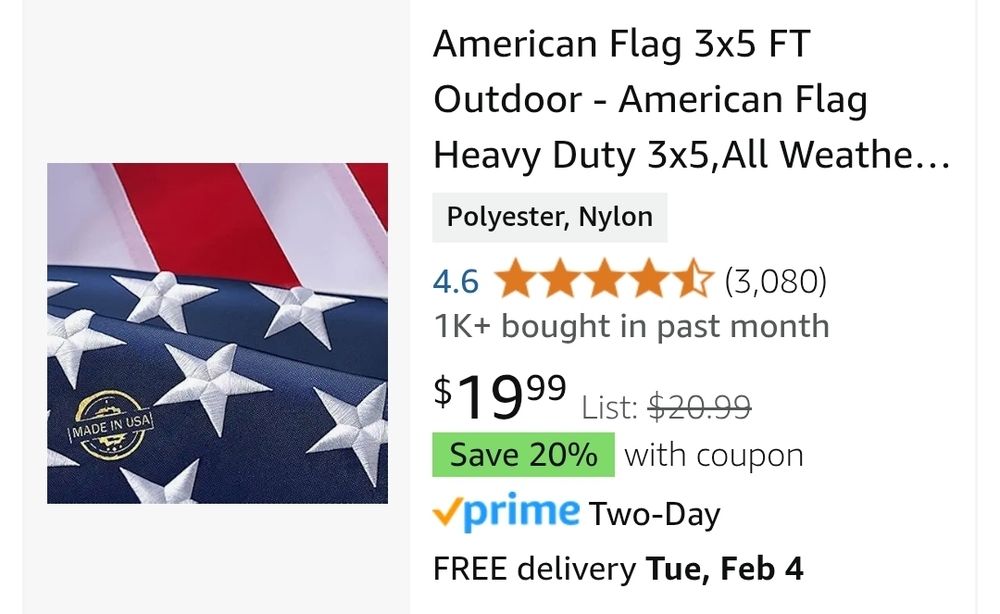Click the second orange rating star
Viewport: 1000px width, 614px height.
(x=560, y=279)
